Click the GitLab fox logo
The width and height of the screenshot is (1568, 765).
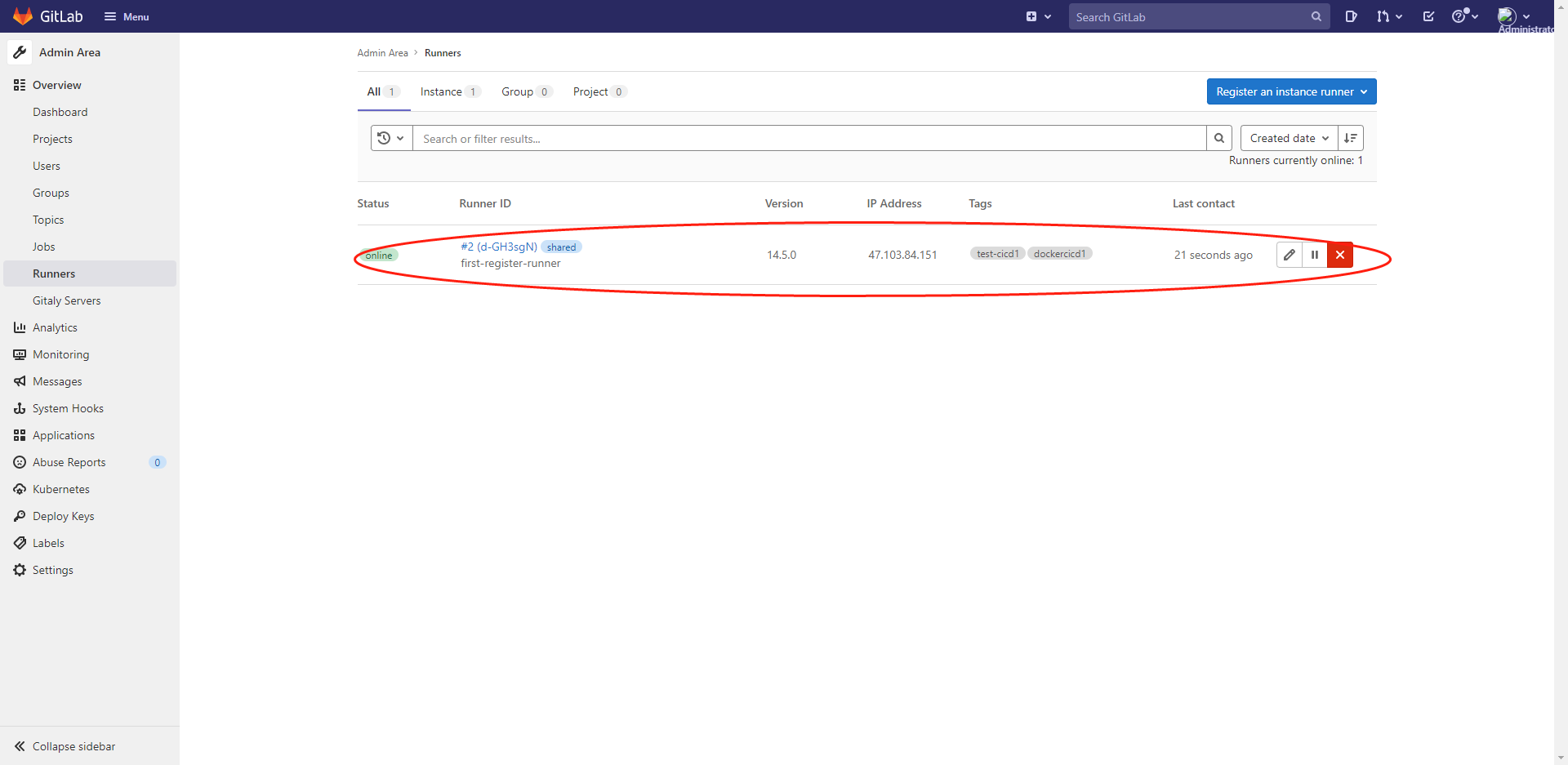(23, 16)
